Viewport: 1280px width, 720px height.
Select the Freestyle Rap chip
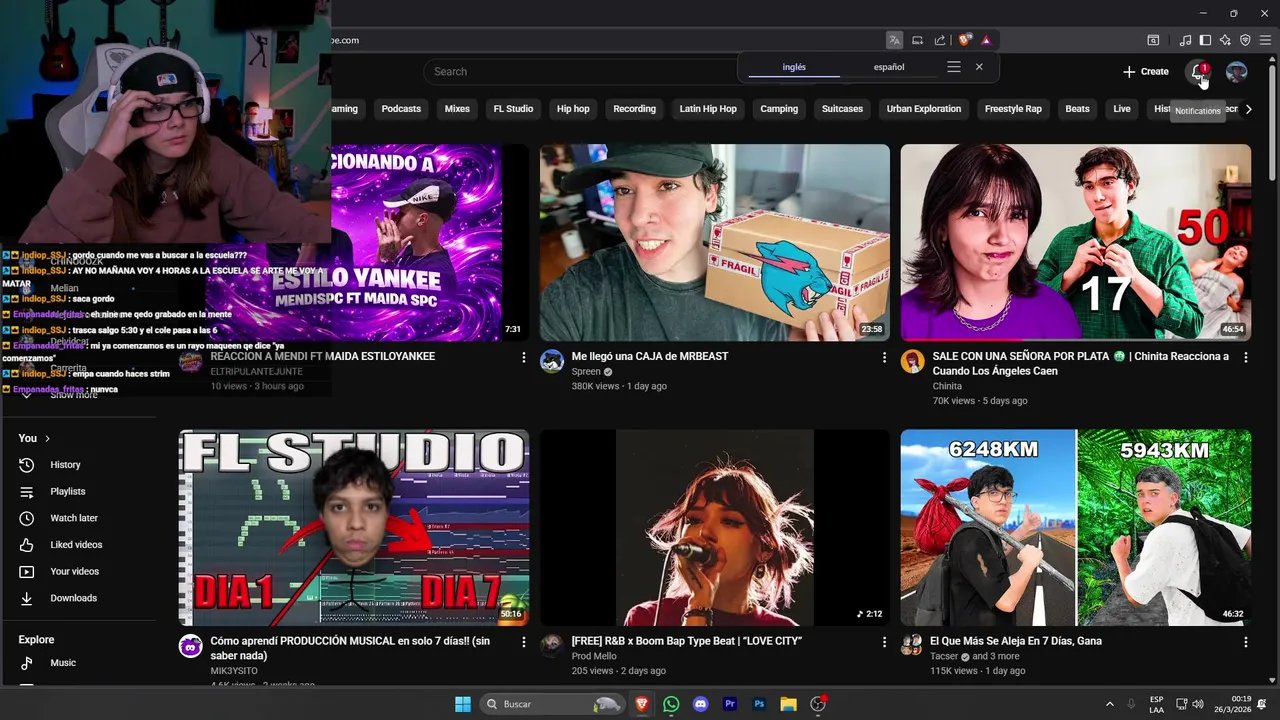[x=1013, y=109]
